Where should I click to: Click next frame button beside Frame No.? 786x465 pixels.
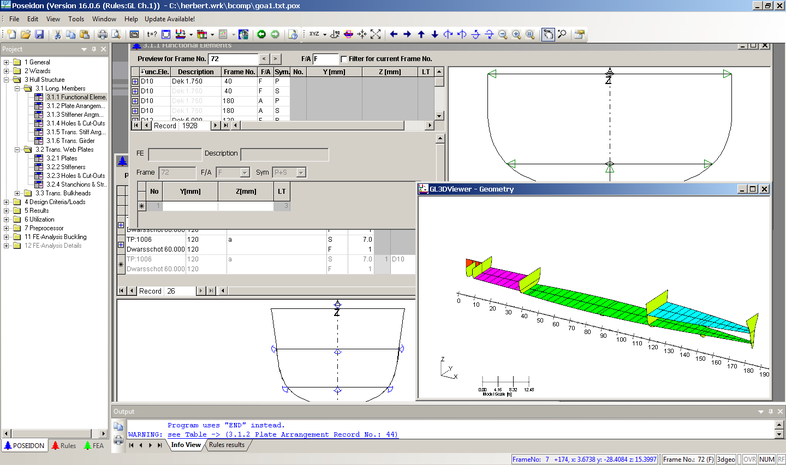(x=277, y=59)
